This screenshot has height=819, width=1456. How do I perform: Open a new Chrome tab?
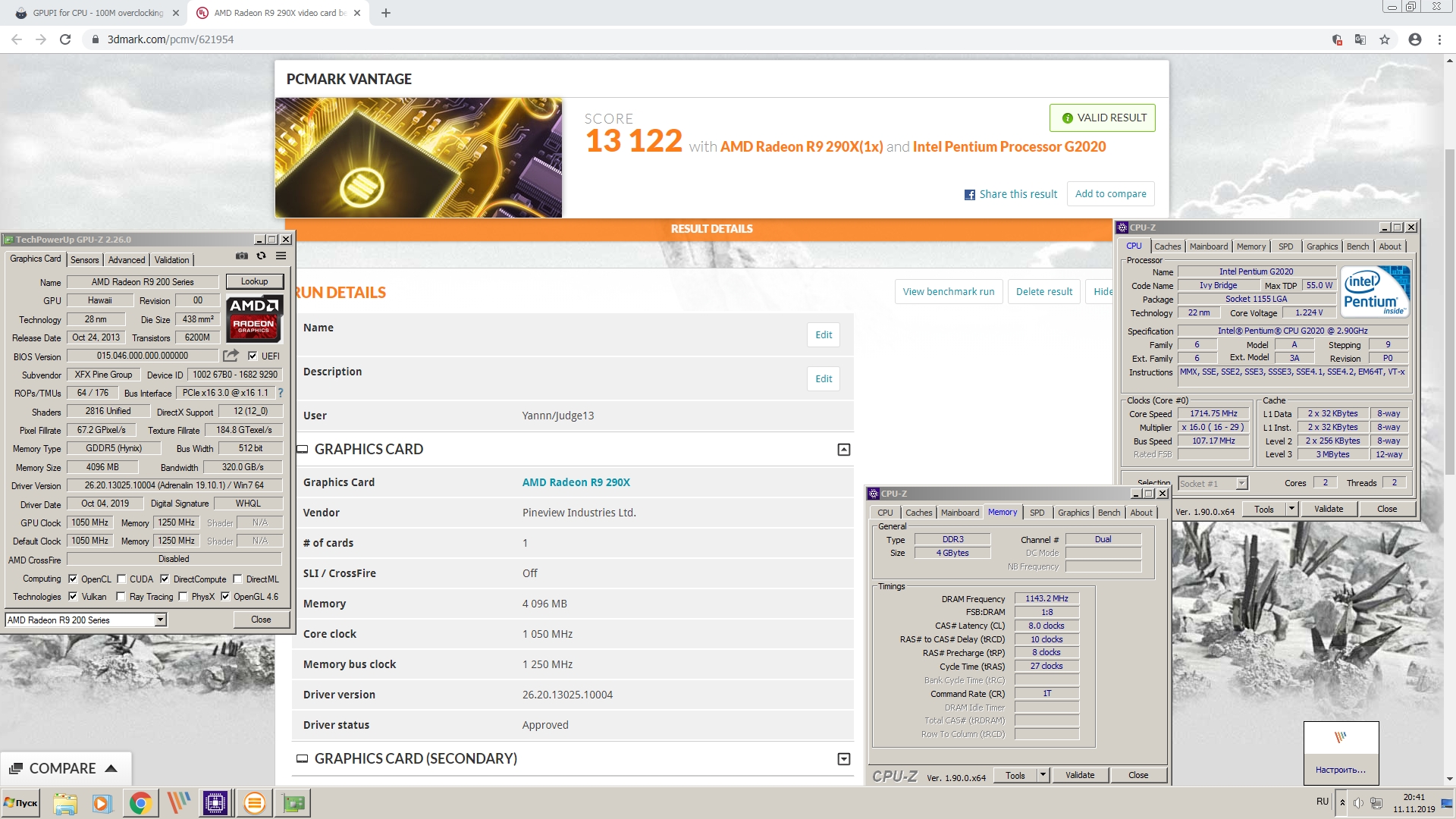point(385,13)
